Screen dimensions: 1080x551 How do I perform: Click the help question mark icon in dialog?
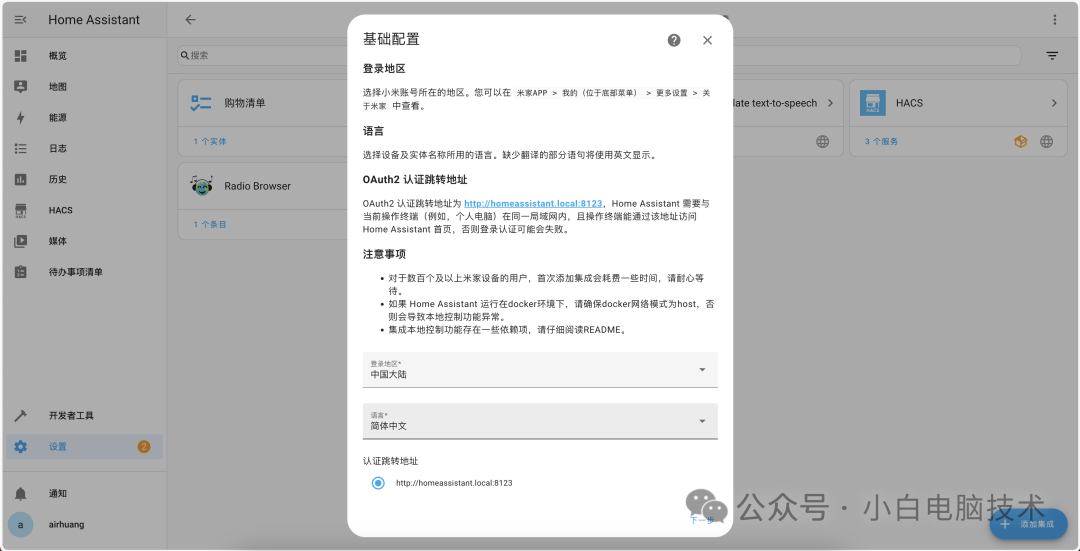pos(674,40)
